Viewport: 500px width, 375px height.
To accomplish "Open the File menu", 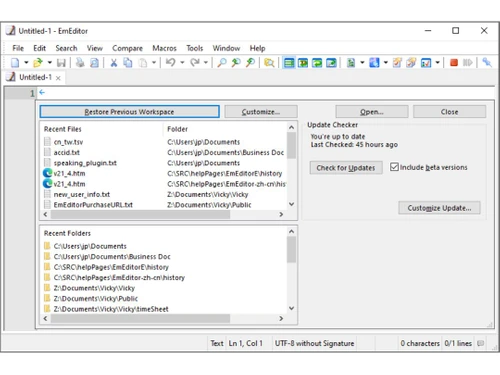I will coord(18,48).
